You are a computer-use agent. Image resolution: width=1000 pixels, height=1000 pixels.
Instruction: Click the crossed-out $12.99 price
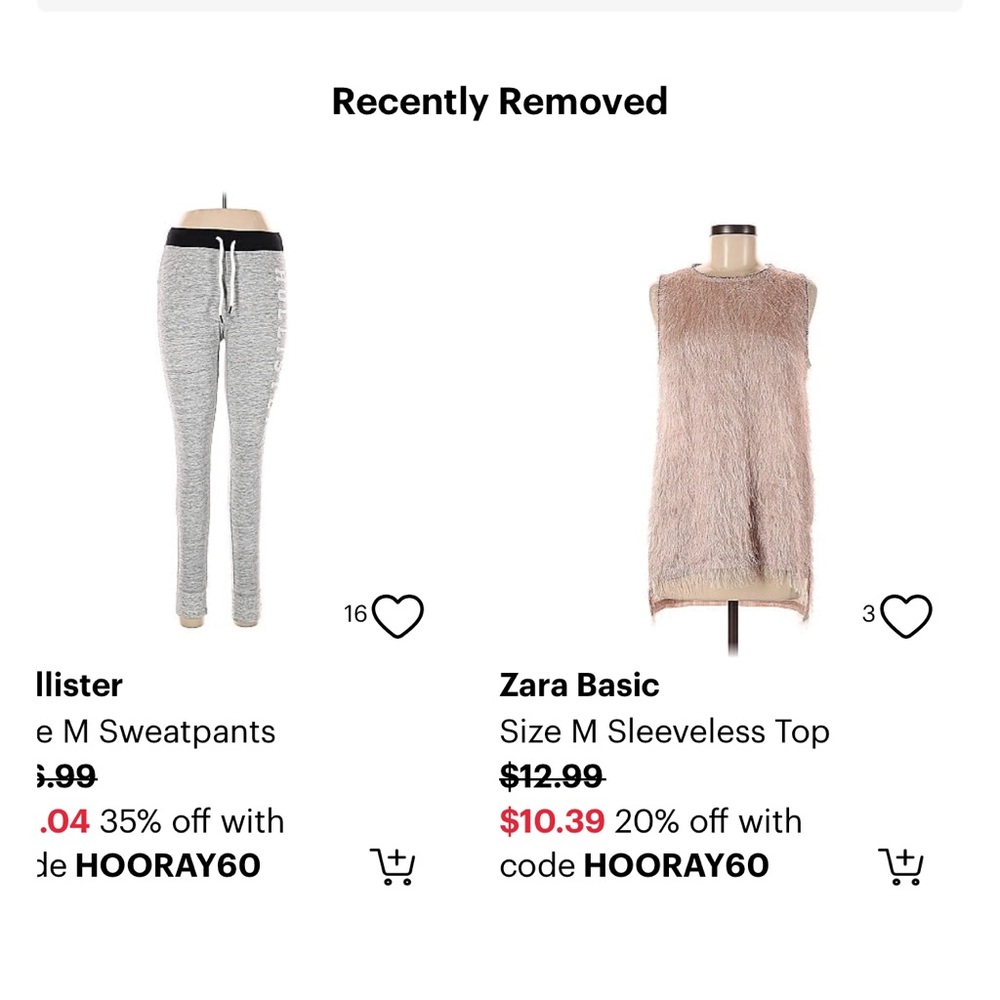click(x=552, y=776)
